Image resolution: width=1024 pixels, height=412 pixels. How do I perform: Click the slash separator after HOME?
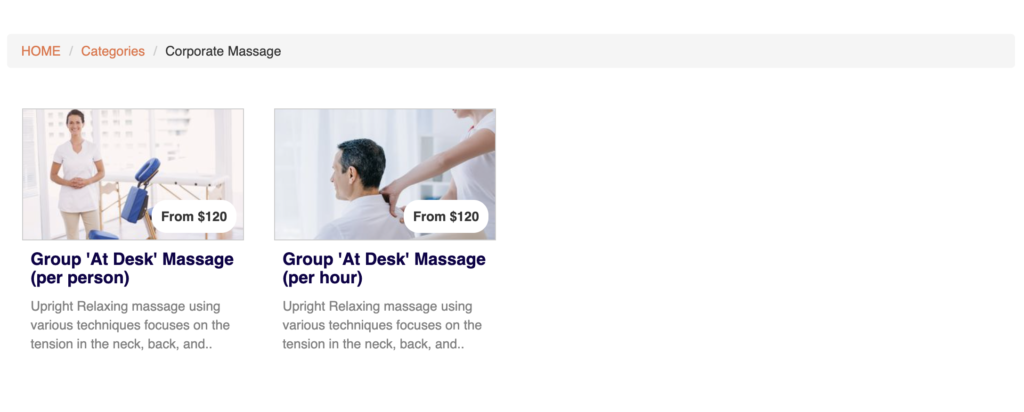point(71,51)
